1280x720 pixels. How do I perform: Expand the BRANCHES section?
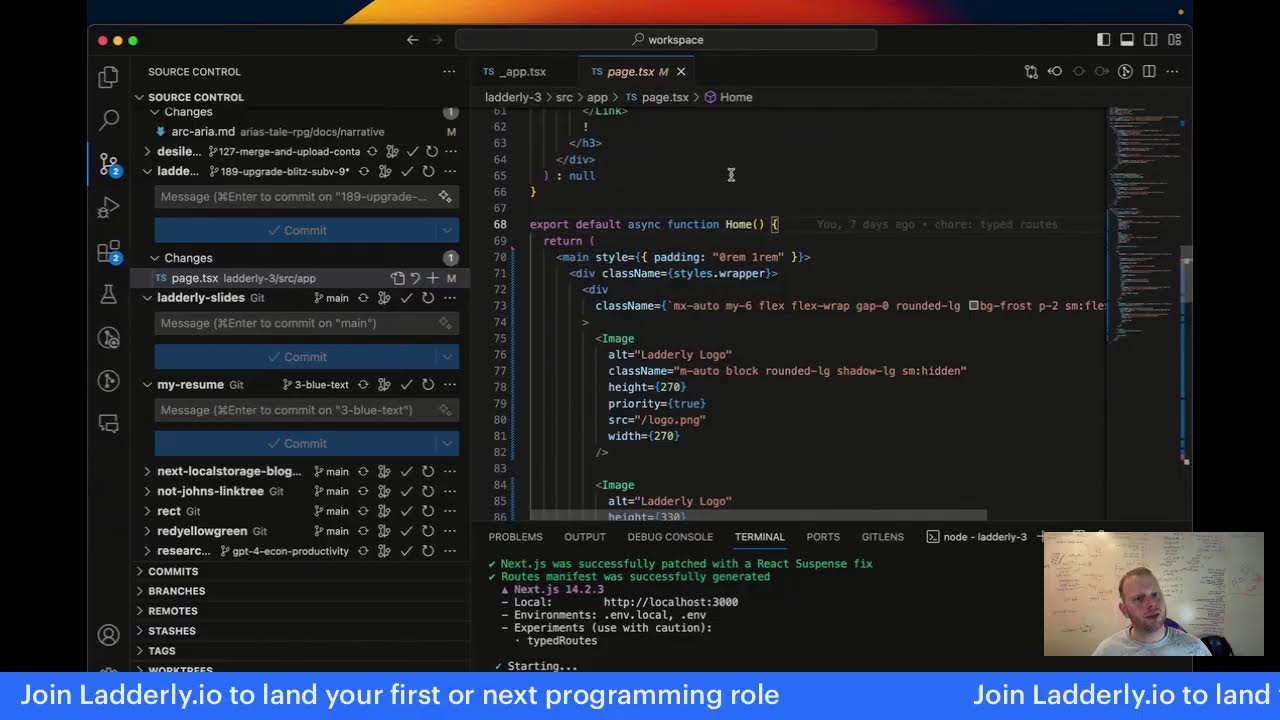click(176, 591)
